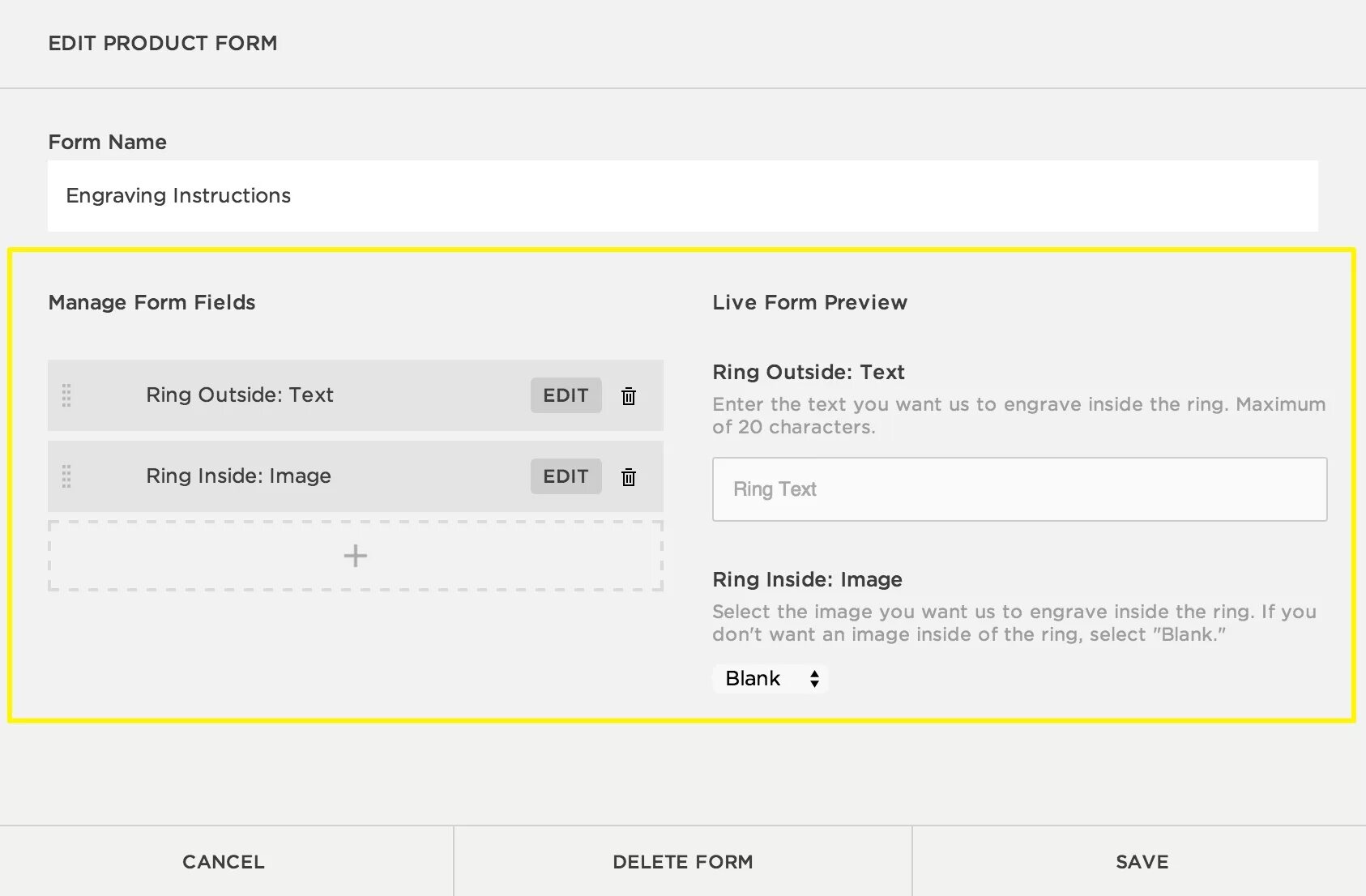Delete the Ring Outside: Text field
The image size is (1366, 896).
pos(629,396)
